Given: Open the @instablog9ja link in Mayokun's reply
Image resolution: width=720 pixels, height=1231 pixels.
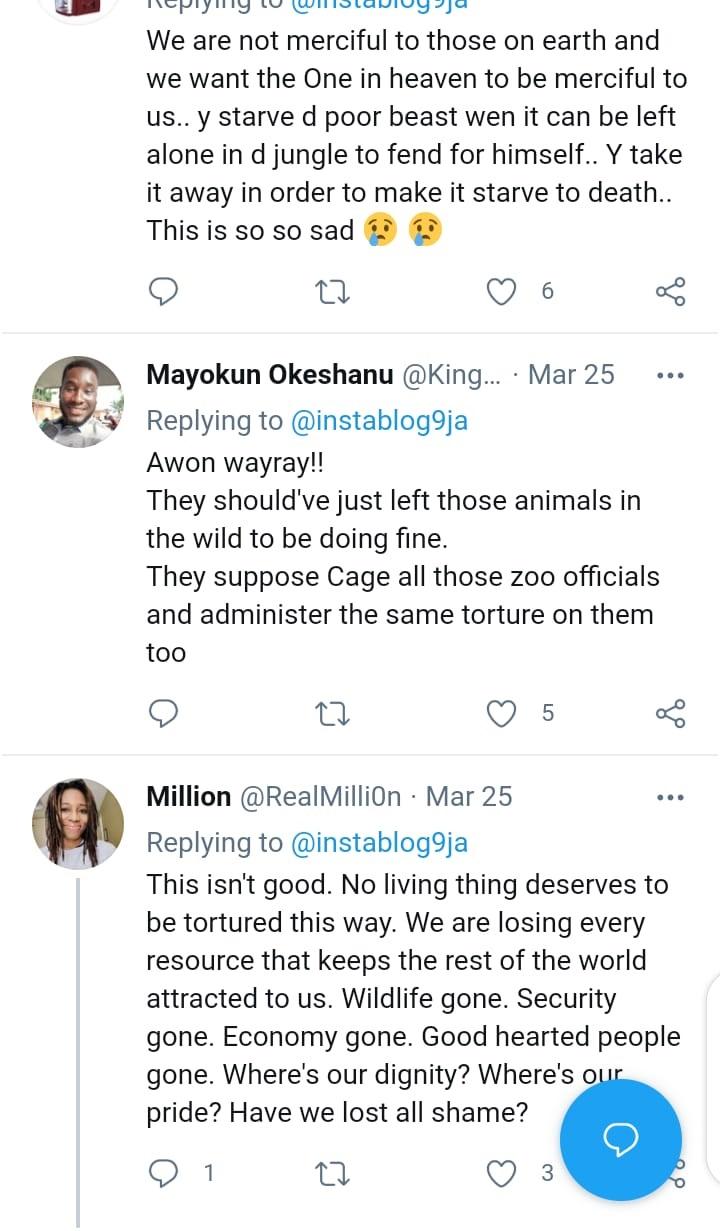Looking at the screenshot, I should pos(379,421).
